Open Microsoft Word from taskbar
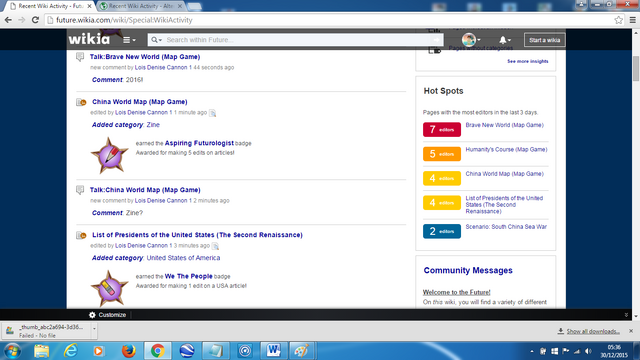 click(x=273, y=351)
